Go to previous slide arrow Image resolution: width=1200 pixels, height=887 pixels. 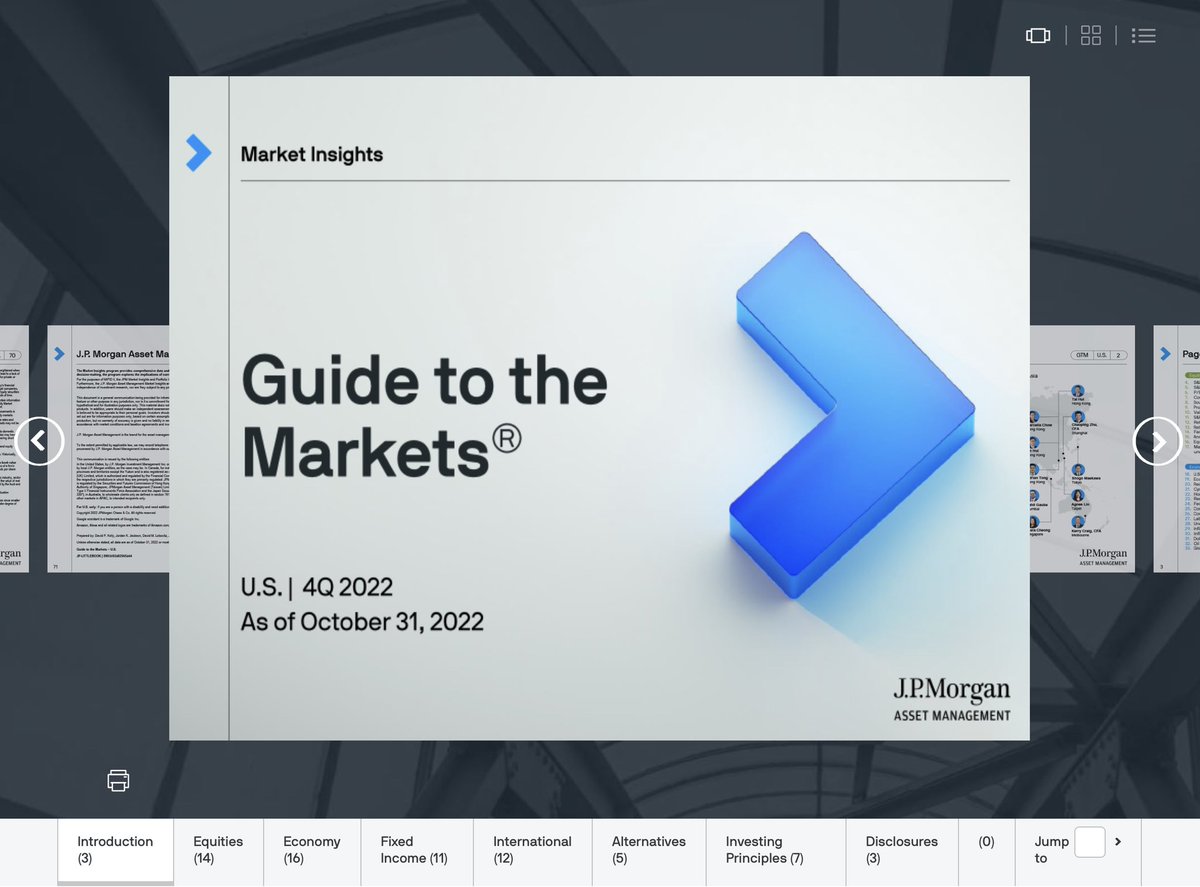click(x=40, y=441)
